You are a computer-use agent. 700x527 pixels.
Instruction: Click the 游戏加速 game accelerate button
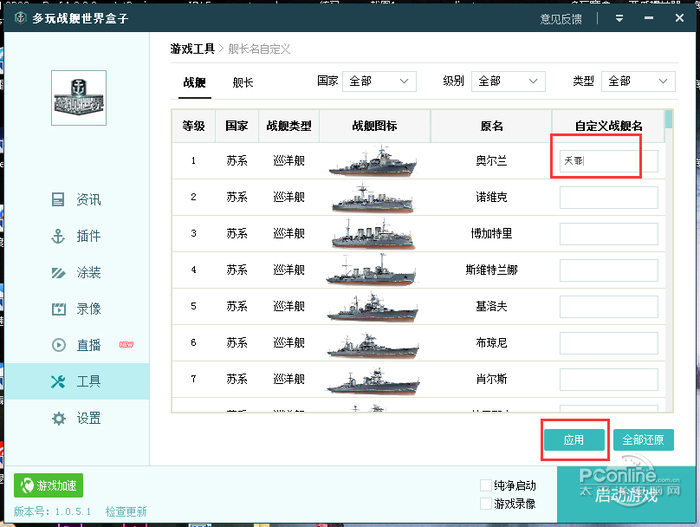tap(48, 486)
